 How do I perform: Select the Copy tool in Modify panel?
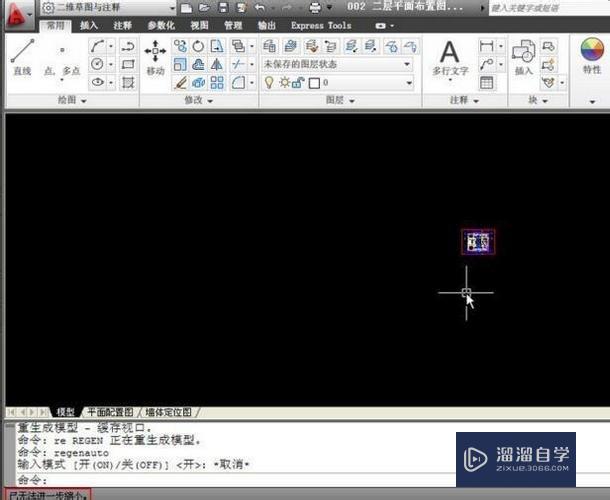point(180,46)
